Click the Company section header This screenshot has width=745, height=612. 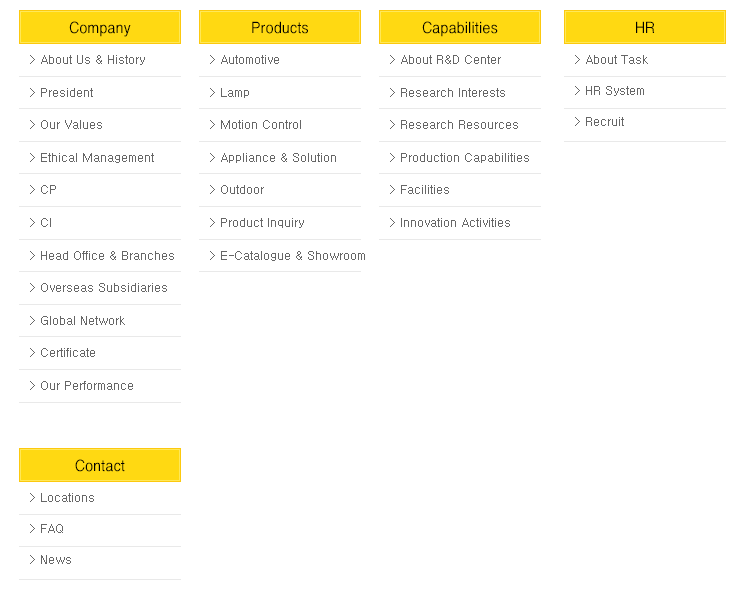pos(100,28)
